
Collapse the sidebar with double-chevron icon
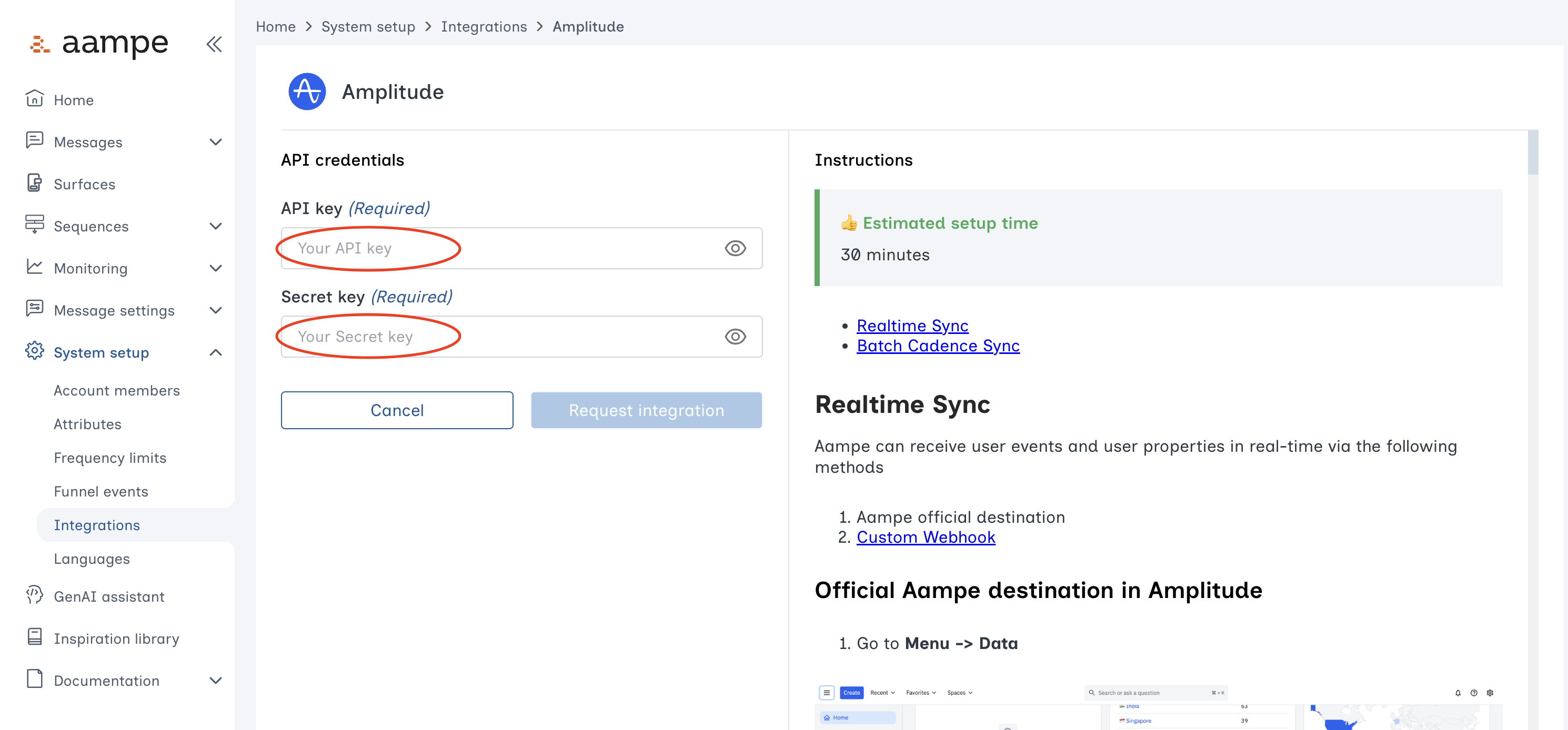214,44
